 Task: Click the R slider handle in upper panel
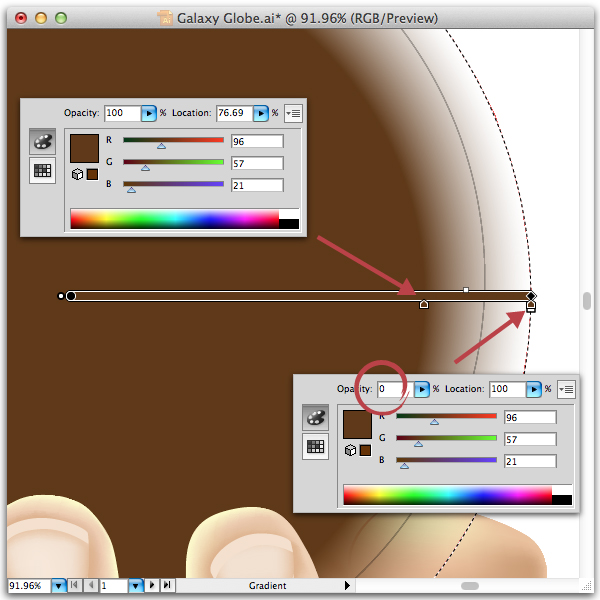161,146
